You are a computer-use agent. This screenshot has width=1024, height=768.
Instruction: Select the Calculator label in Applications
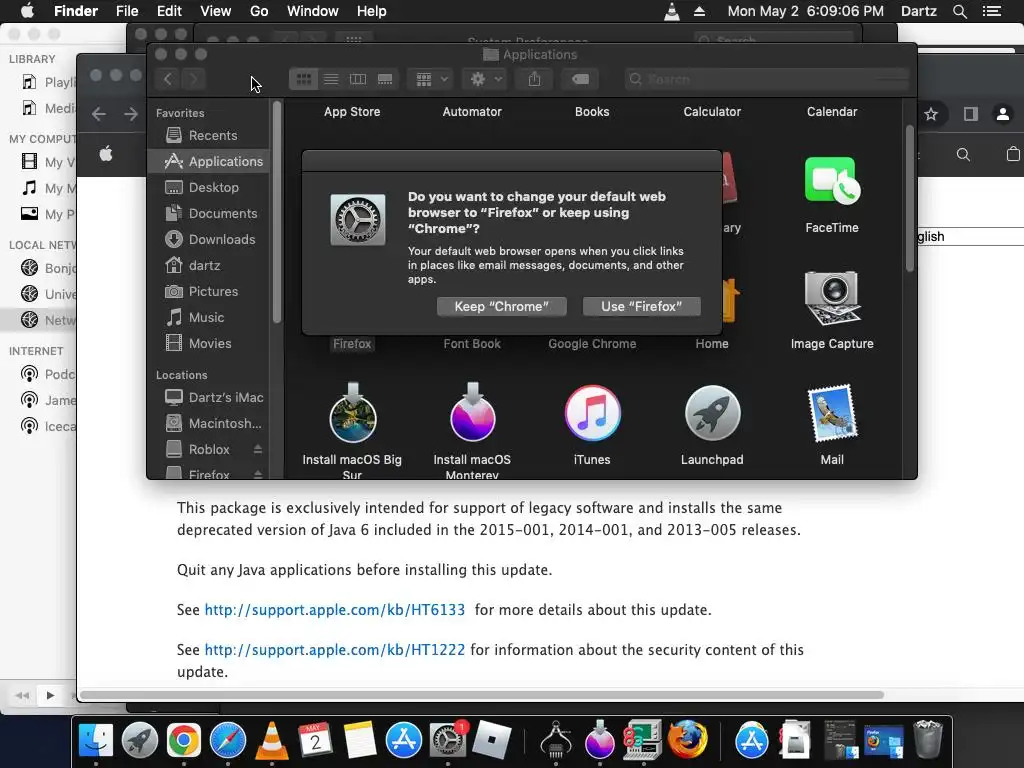(712, 112)
